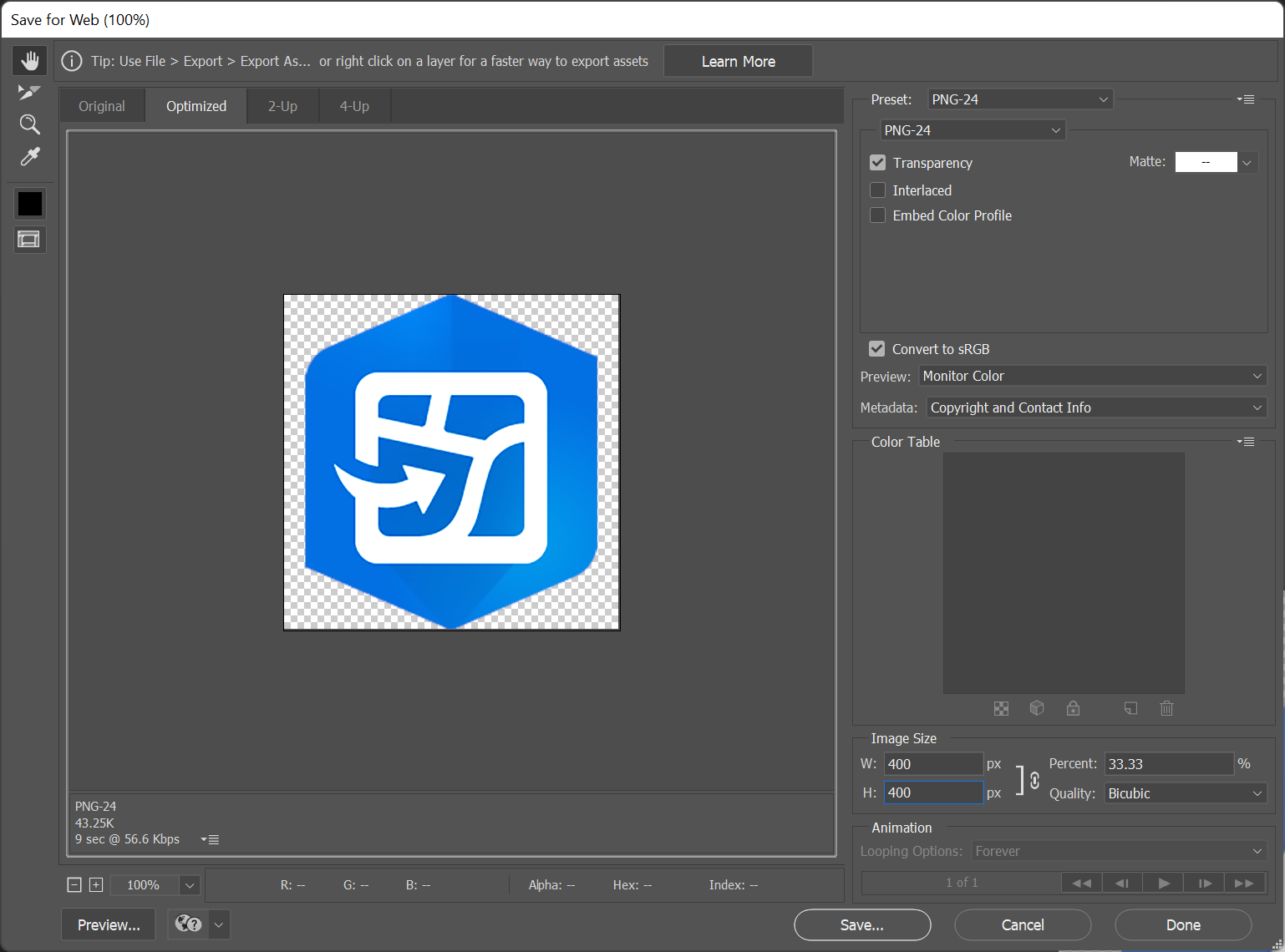Viewport: 1285px width, 952px height.
Task: Click the Learn More button
Action: (738, 60)
